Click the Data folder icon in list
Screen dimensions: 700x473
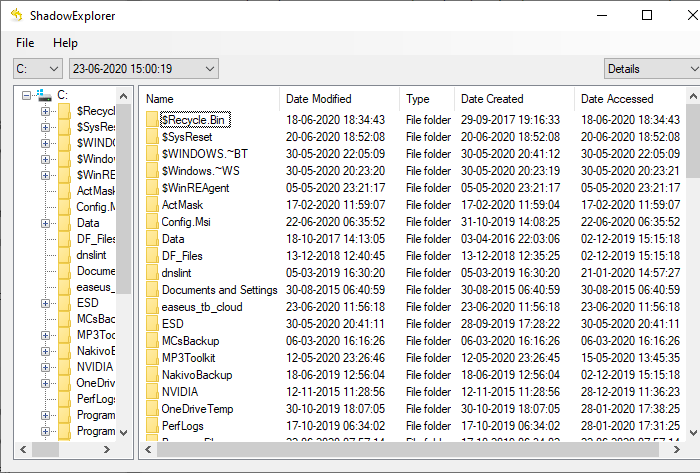point(152,239)
